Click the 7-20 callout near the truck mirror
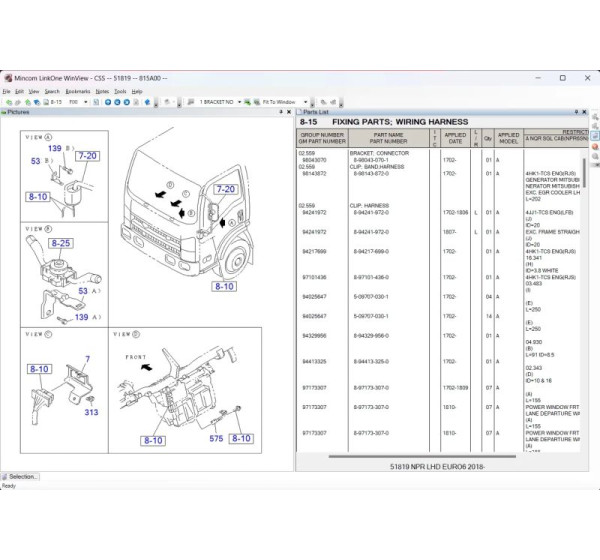This screenshot has height=560, width=600. (x=225, y=189)
